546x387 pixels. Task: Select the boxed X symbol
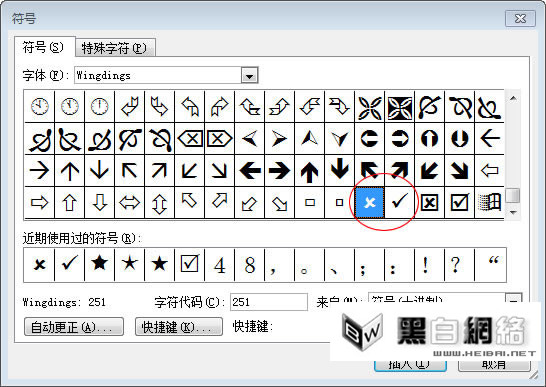[430, 202]
